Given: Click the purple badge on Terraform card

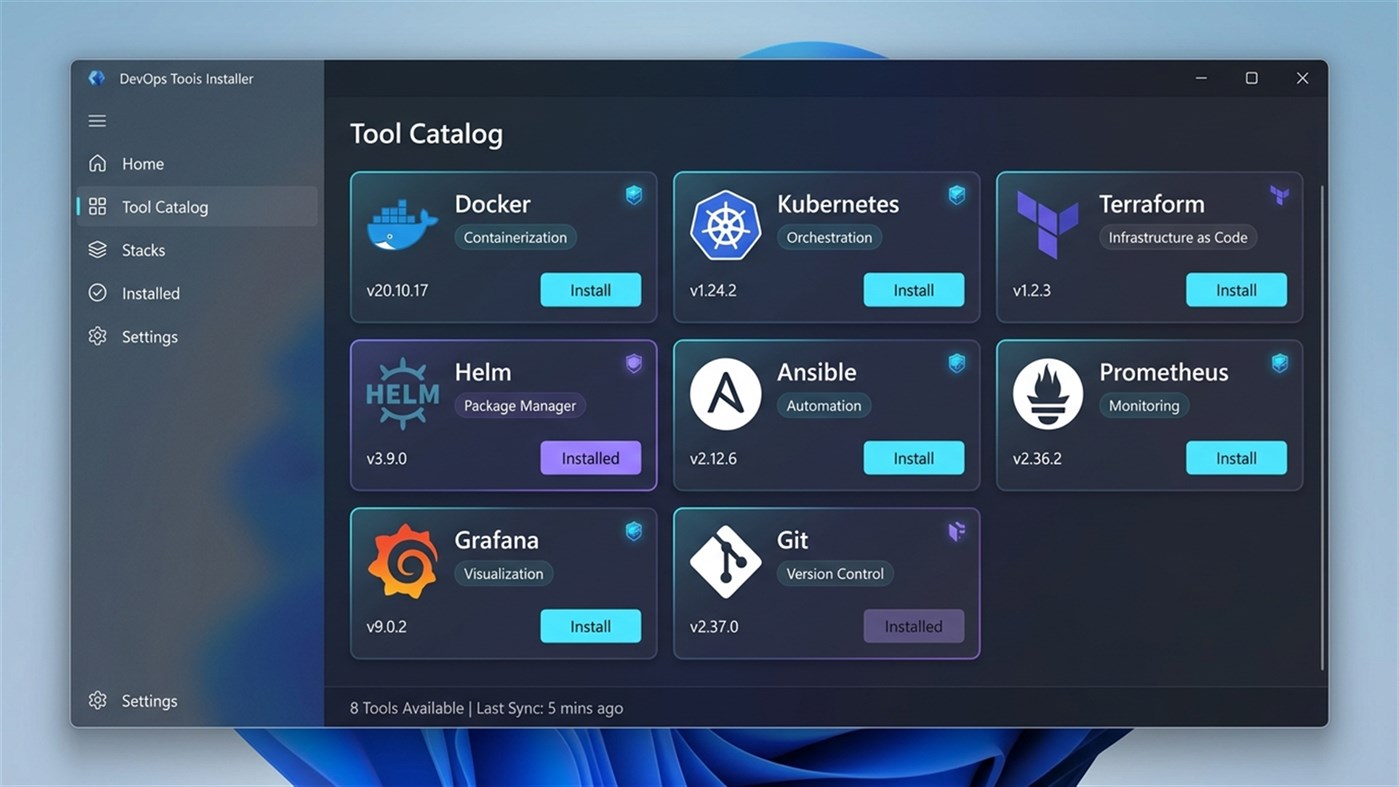Looking at the screenshot, I should (1279, 195).
